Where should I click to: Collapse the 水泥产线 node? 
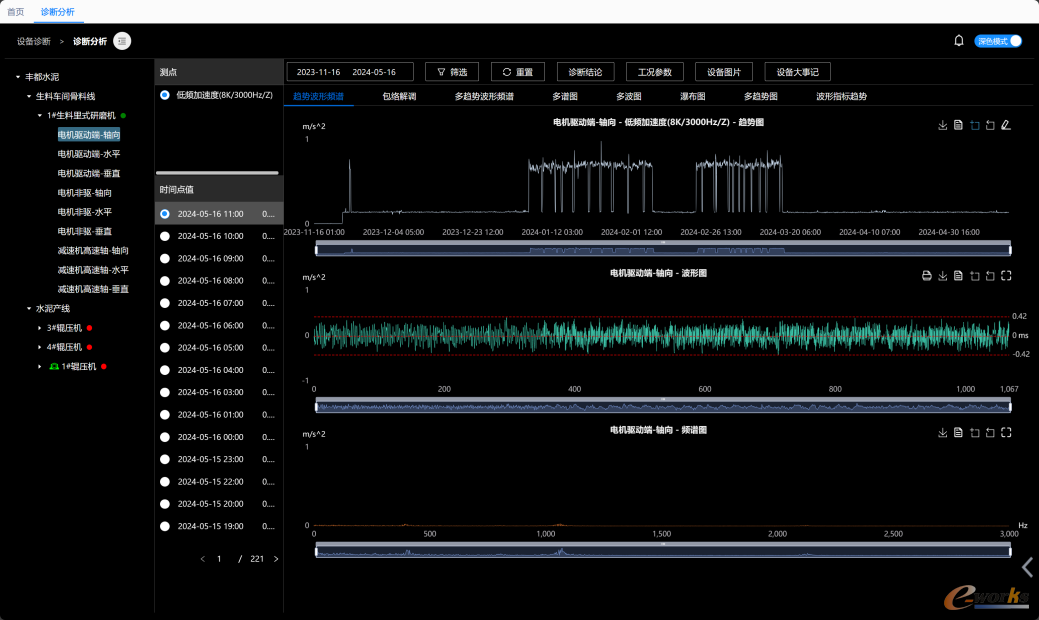(29, 308)
